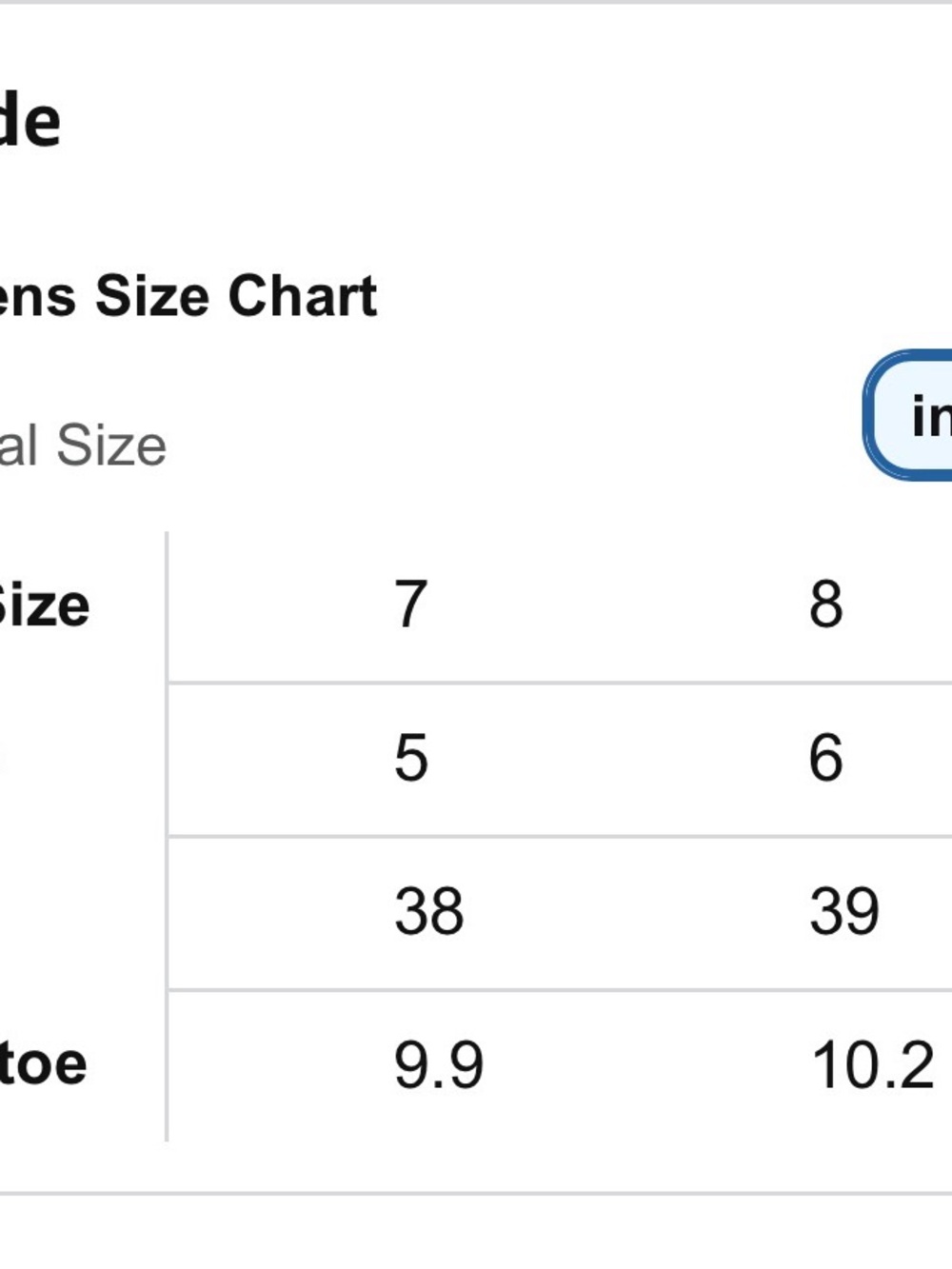Screen dimensions: 952x1269
Task: Click empty area below the size table
Action: pyautogui.click(x=476, y=1233)
